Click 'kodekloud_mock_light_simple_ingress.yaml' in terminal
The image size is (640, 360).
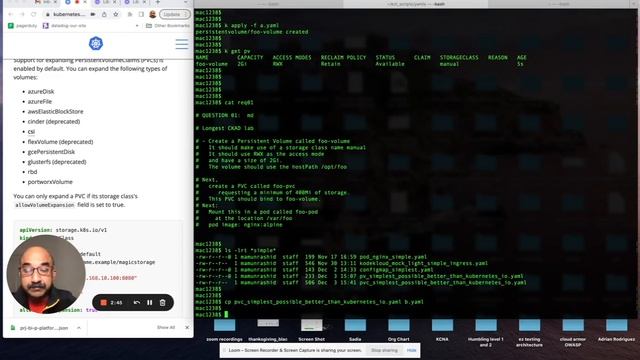(x=423, y=263)
